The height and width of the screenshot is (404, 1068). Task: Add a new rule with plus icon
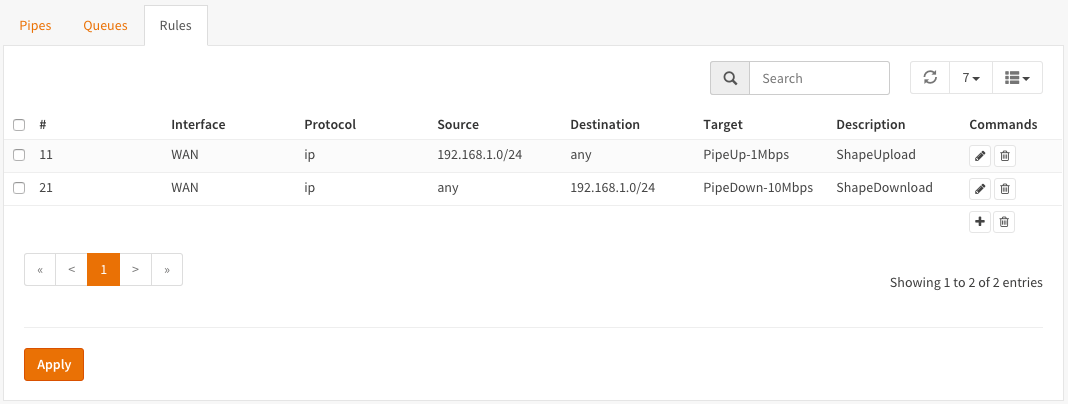(x=981, y=222)
